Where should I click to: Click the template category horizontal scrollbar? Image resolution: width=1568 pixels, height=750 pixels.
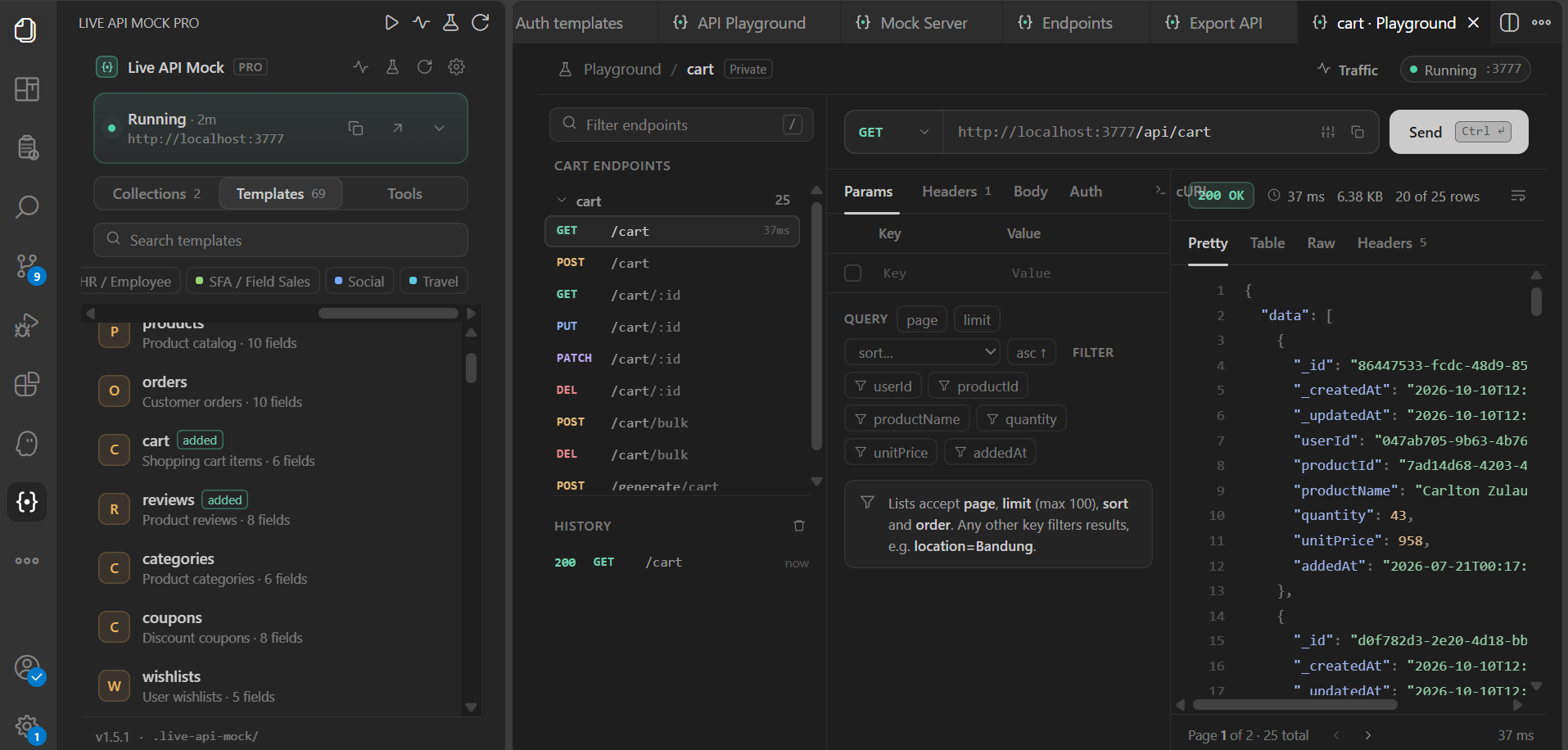(388, 314)
